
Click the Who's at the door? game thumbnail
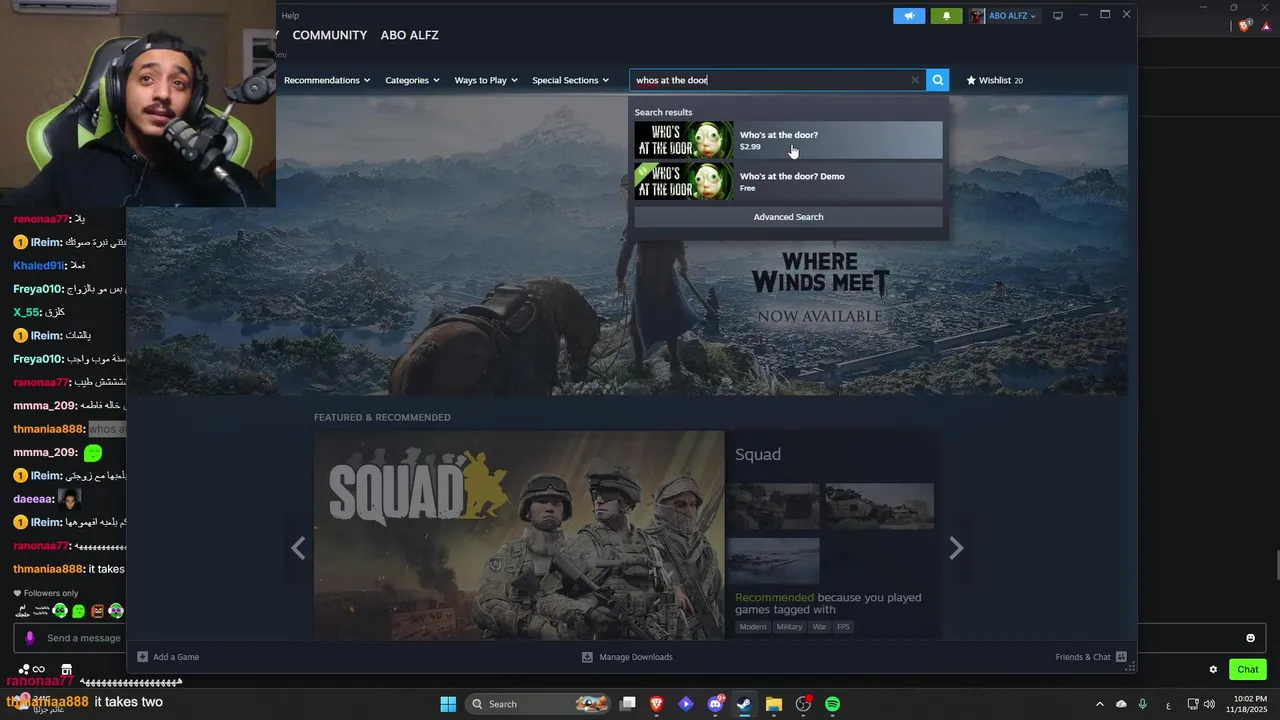[684, 140]
